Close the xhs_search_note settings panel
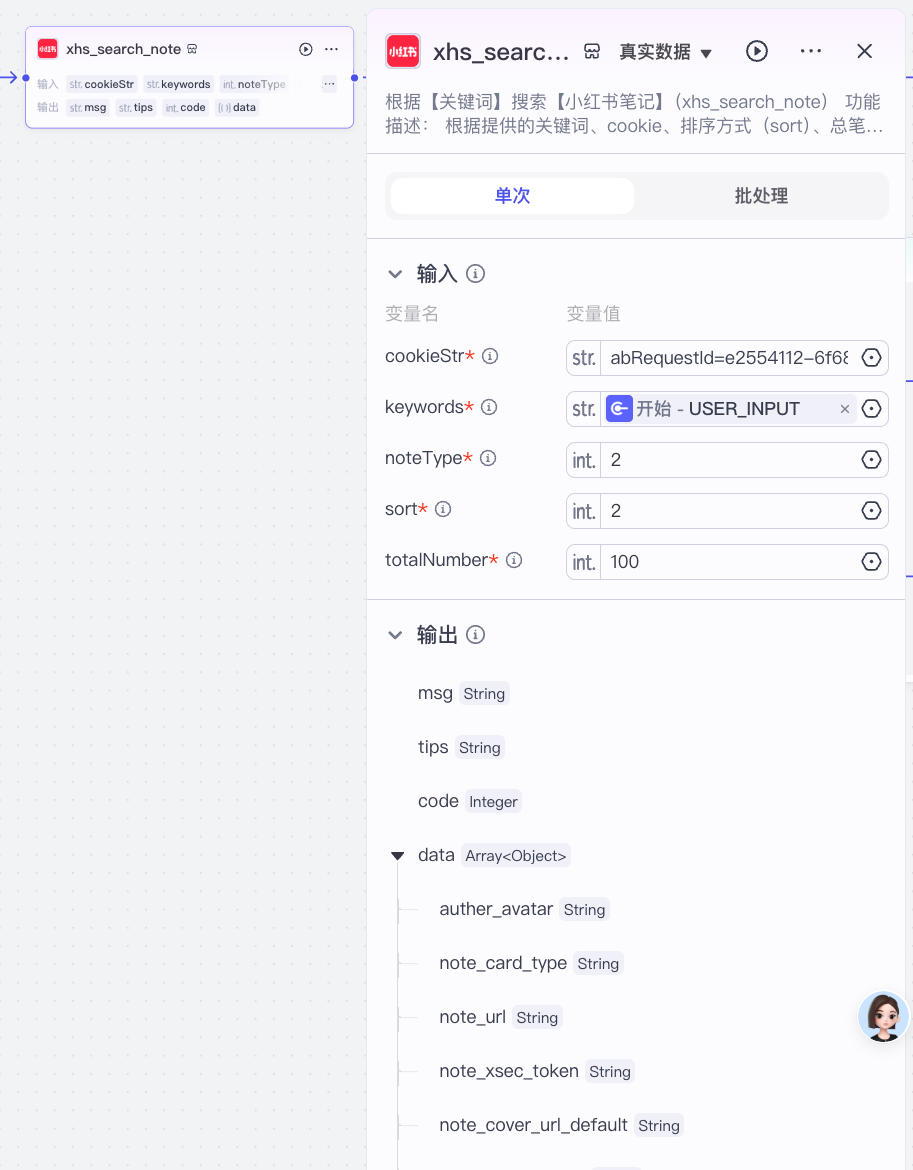913x1170 pixels. [865, 51]
